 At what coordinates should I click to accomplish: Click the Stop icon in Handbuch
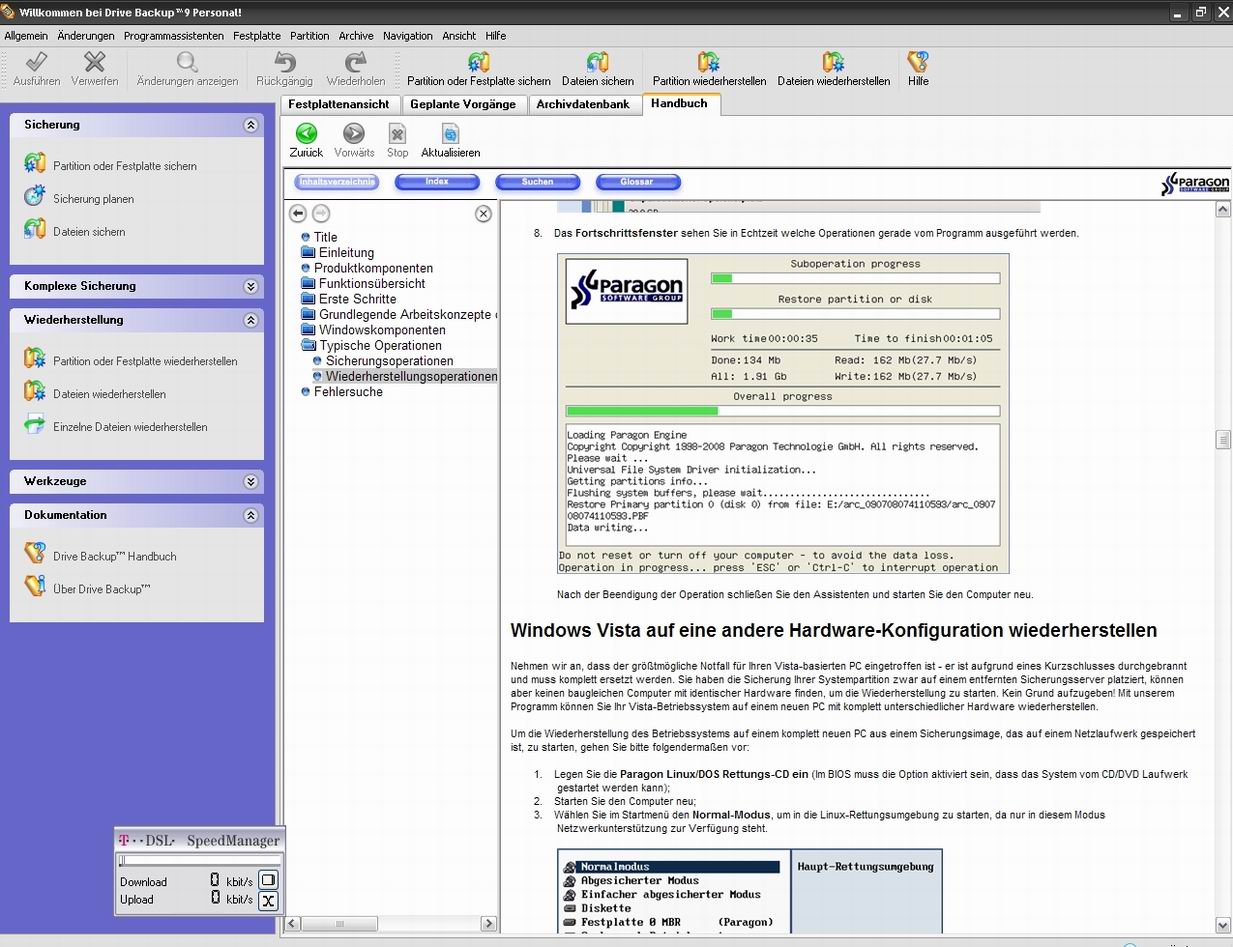397,133
